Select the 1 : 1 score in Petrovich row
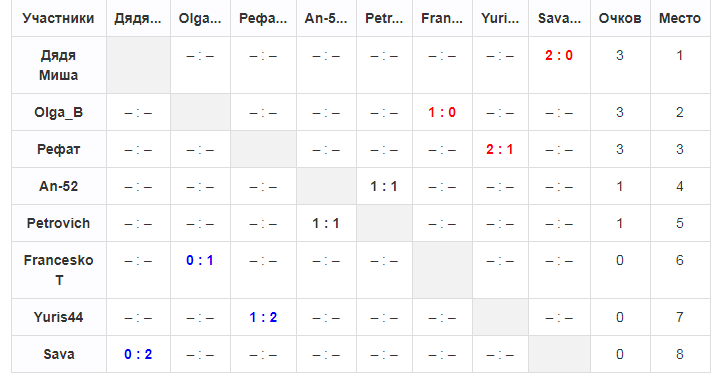Screen dimensions: 719x379 (326, 224)
